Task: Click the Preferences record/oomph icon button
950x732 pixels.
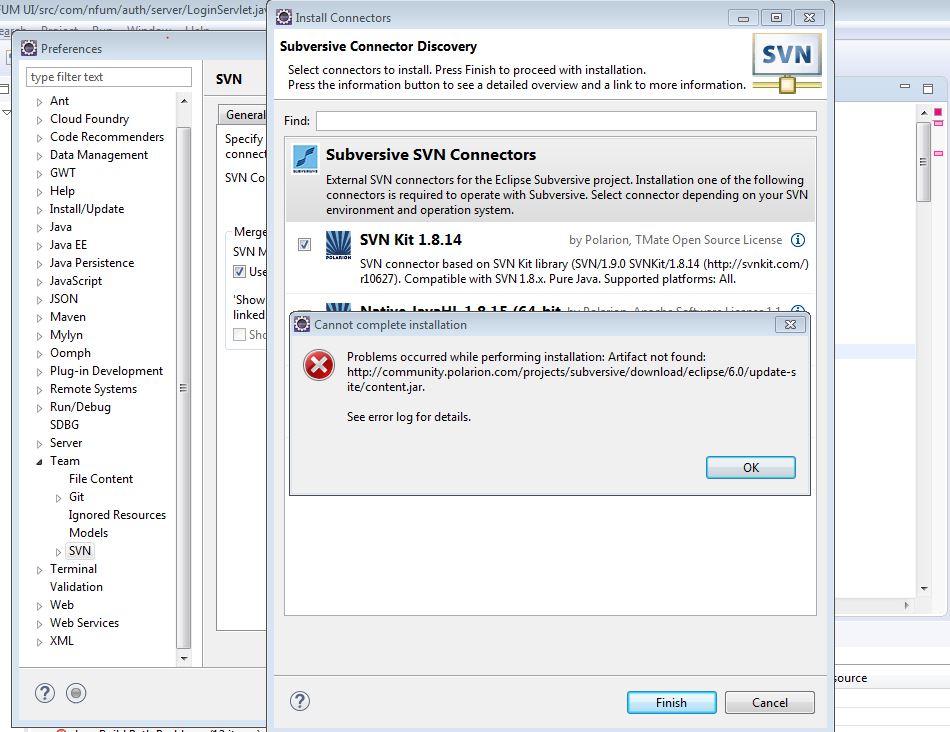Action: [76, 693]
